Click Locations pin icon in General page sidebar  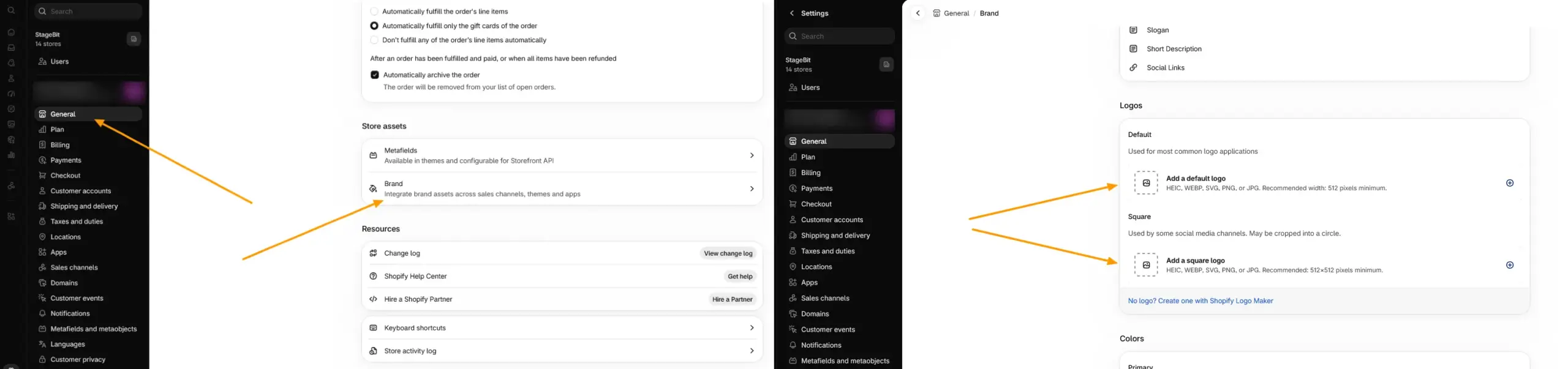coord(42,237)
